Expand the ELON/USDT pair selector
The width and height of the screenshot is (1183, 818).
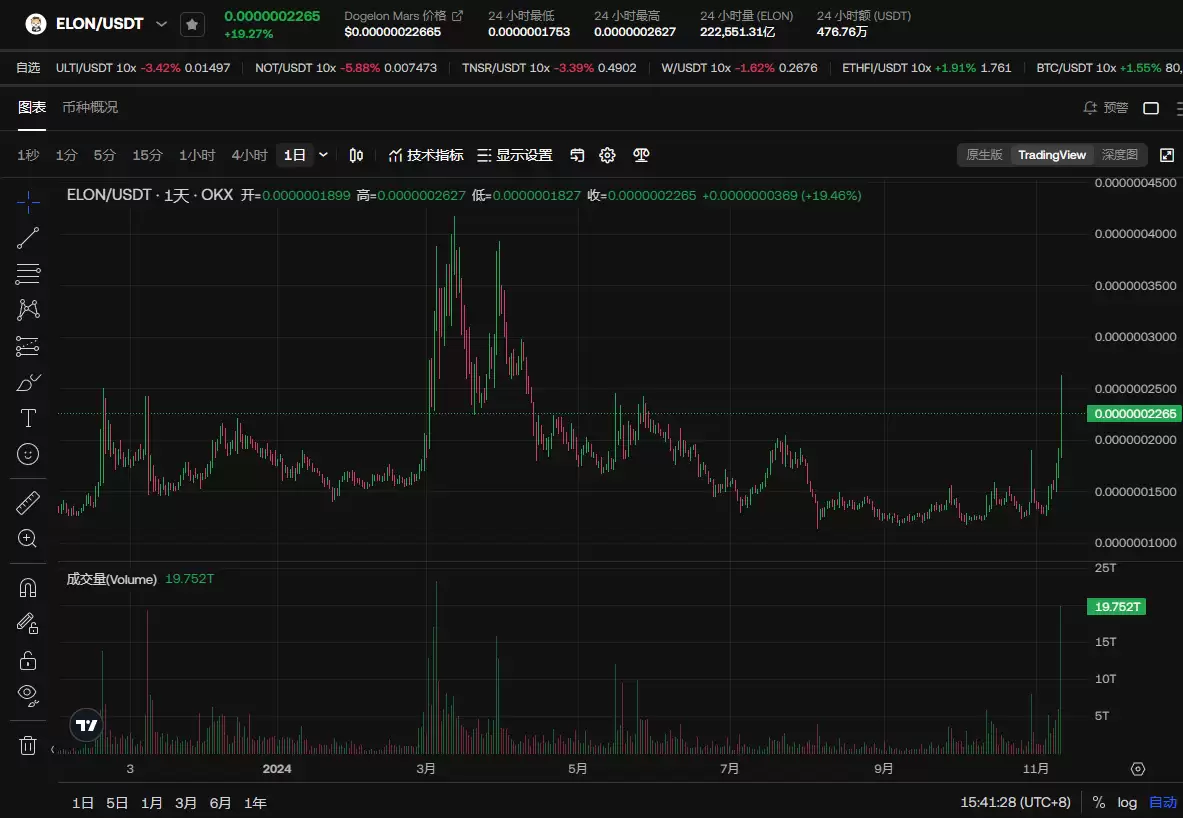coord(161,24)
